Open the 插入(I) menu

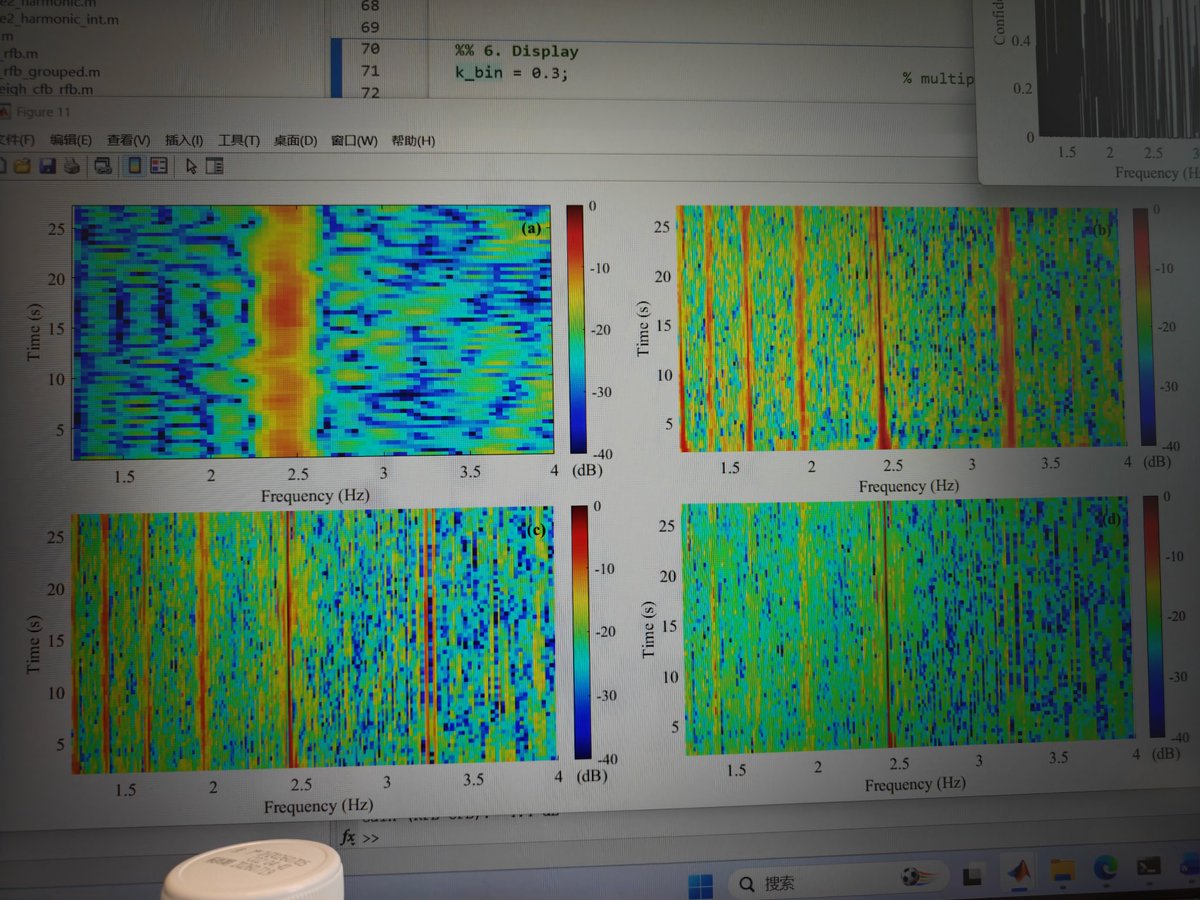(x=183, y=141)
